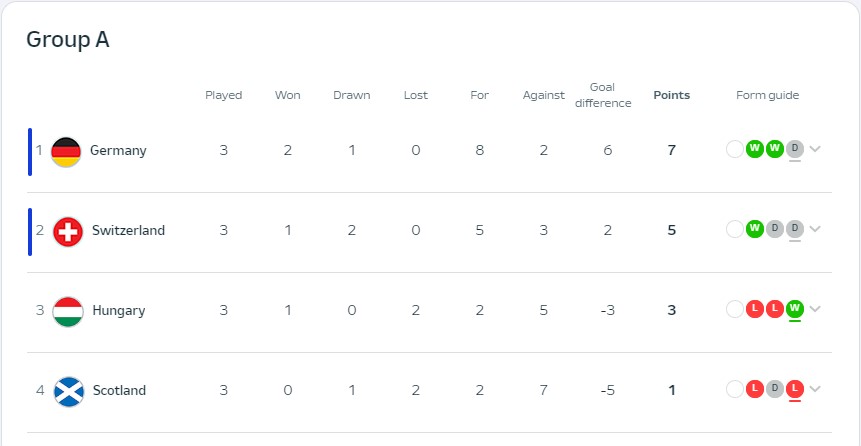Click the Points column header
Image resolution: width=861 pixels, height=446 pixels.
pos(671,96)
